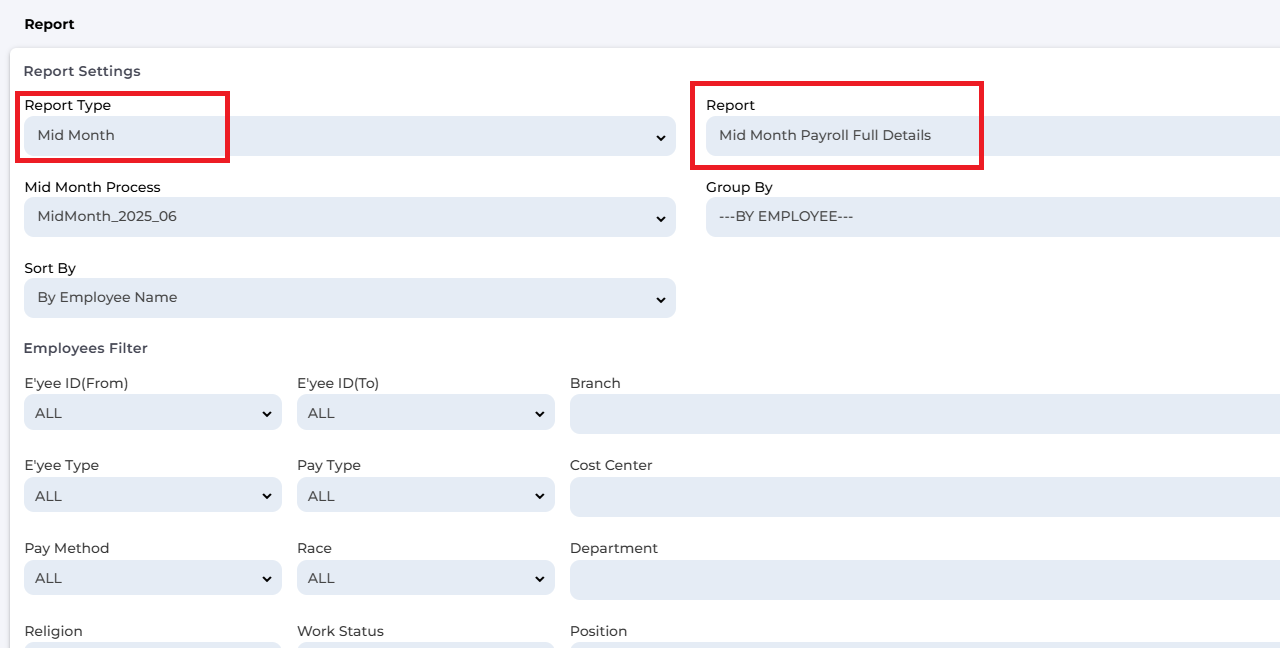This screenshot has height=648, width=1280.
Task: Click the Report Type dropdown chevron arrow
Action: (x=660, y=137)
